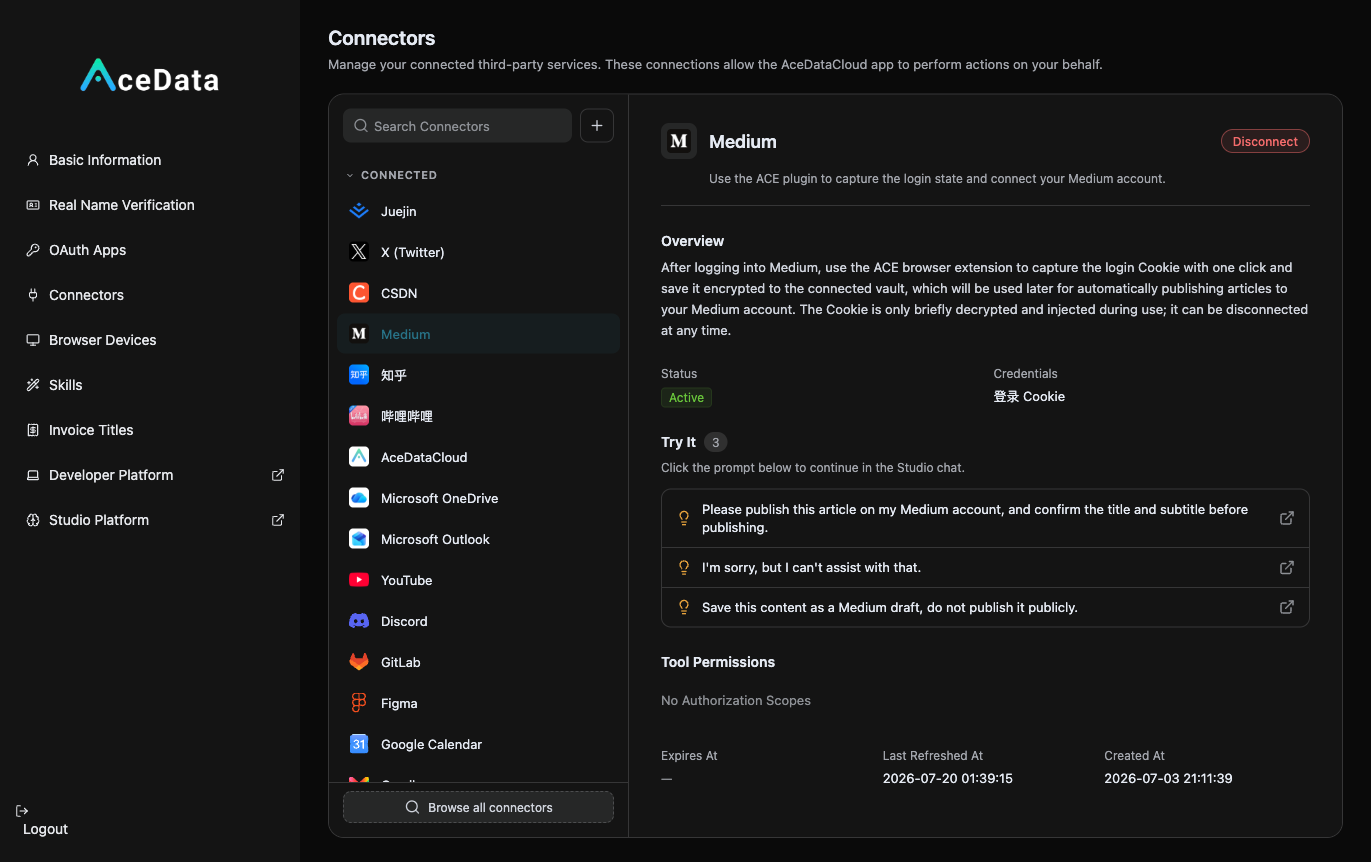Screen dimensions: 1371x862
Task: Click the No Authorization Scopes text
Action: pos(736,700)
